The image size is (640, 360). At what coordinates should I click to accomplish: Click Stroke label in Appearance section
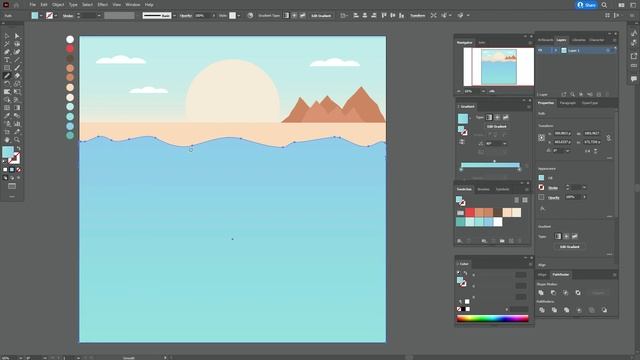[553, 188]
